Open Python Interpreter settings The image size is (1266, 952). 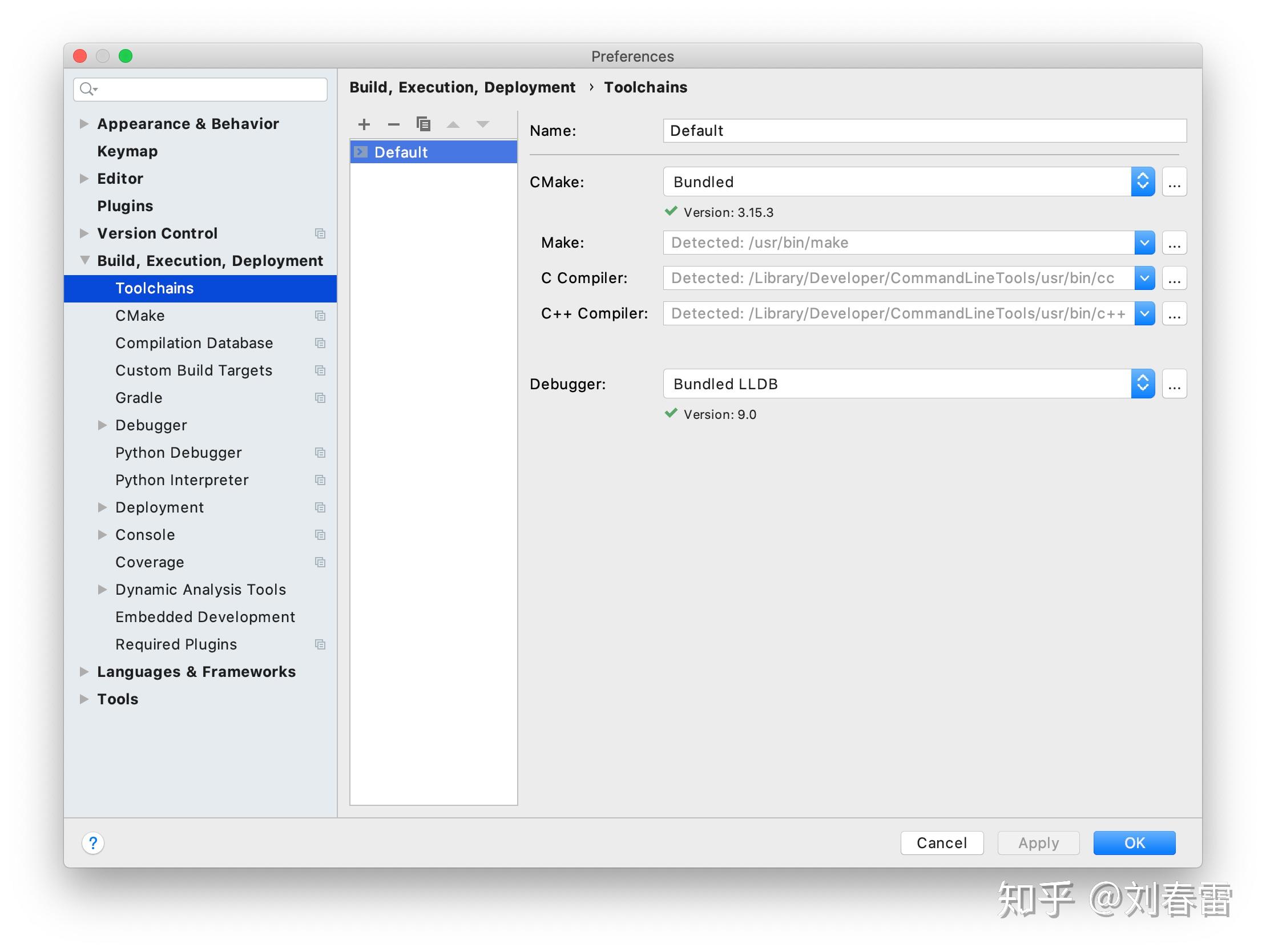182,481
